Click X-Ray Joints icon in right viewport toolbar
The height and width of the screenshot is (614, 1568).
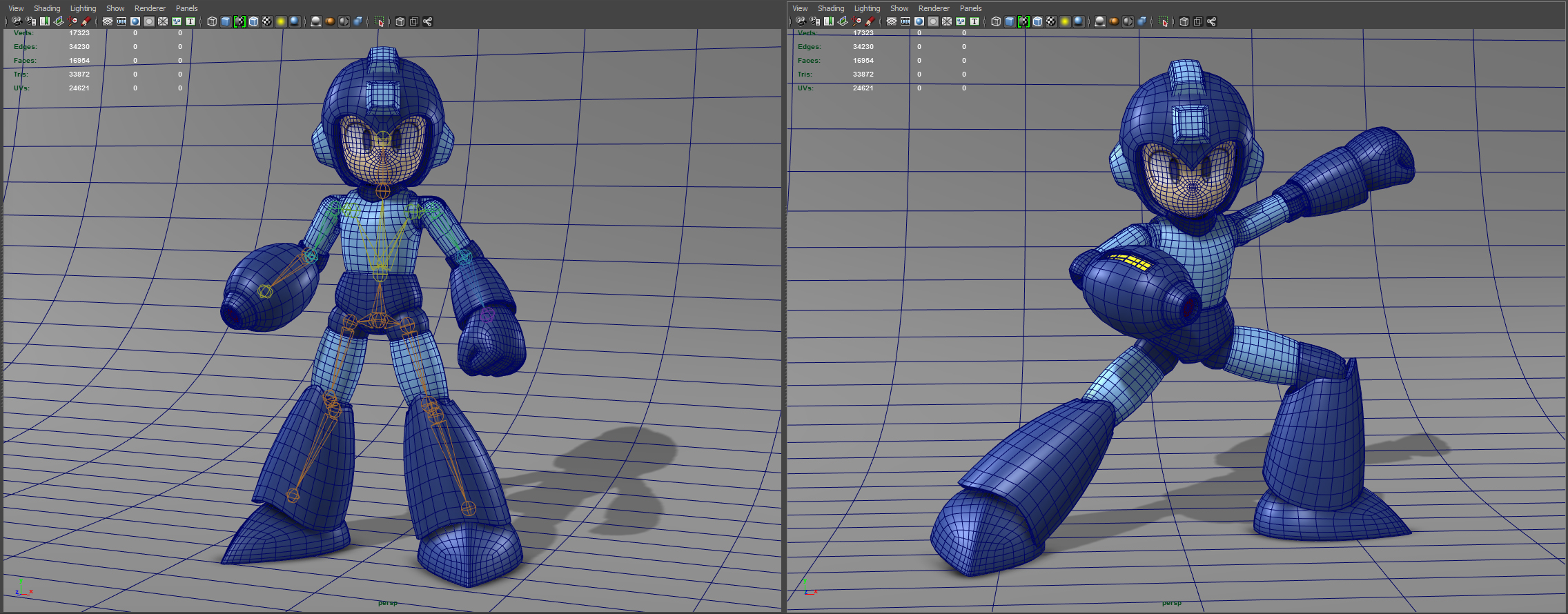click(1211, 21)
